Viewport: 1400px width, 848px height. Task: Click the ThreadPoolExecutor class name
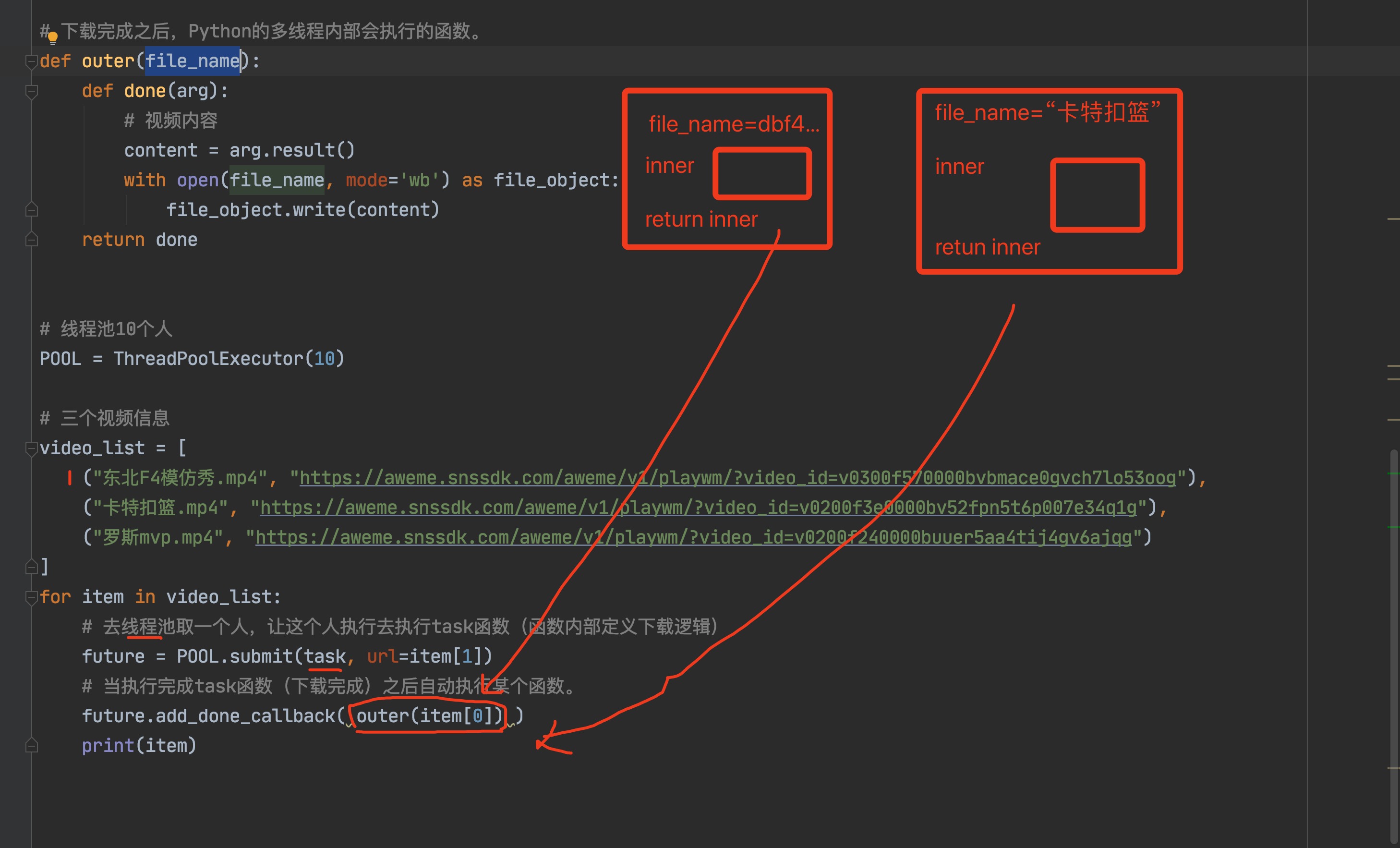[x=208, y=359]
